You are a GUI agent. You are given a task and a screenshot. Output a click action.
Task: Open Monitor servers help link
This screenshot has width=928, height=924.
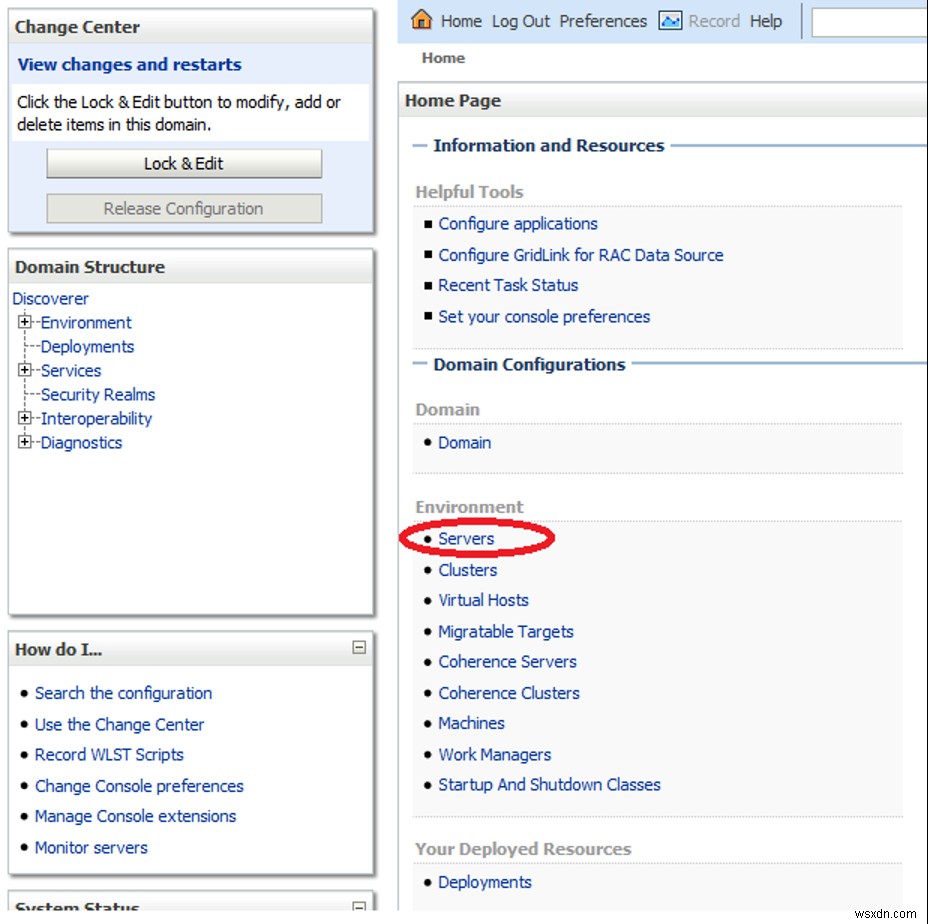(x=91, y=848)
